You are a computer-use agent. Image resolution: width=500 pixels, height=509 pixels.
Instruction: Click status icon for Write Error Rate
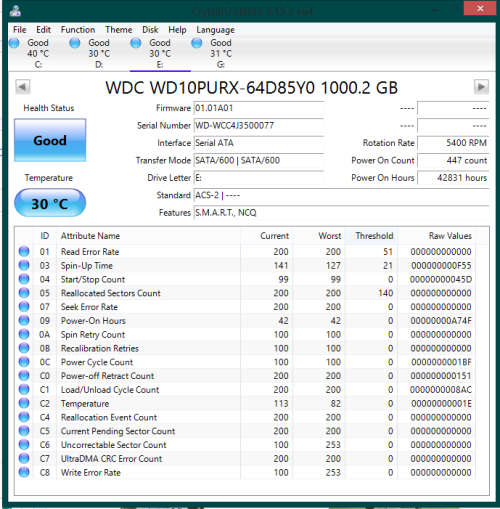click(24, 472)
